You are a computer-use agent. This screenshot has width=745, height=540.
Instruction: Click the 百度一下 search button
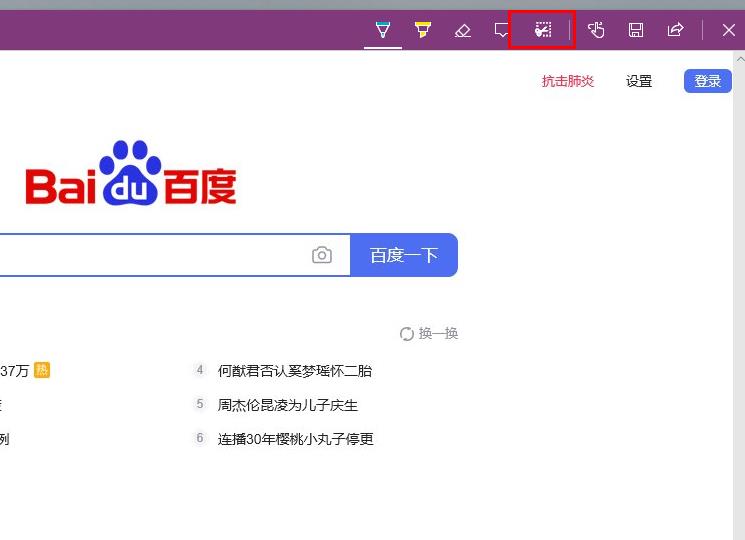coord(404,255)
